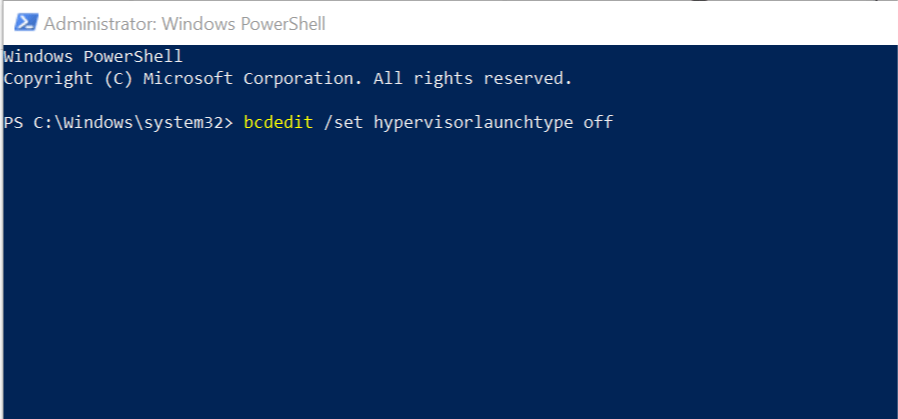Click the word Corporation. in copyright line
Screen dimensions: 898x419
[303, 78]
